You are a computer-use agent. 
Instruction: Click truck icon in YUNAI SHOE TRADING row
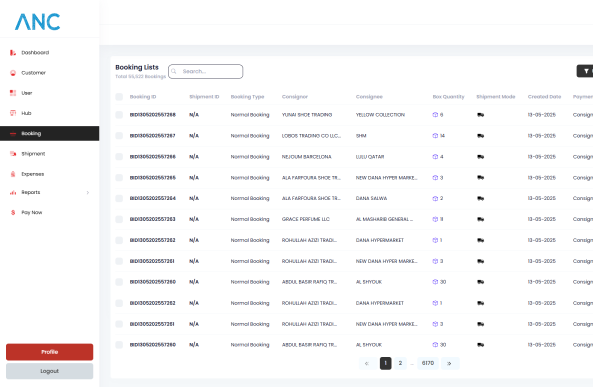480,115
